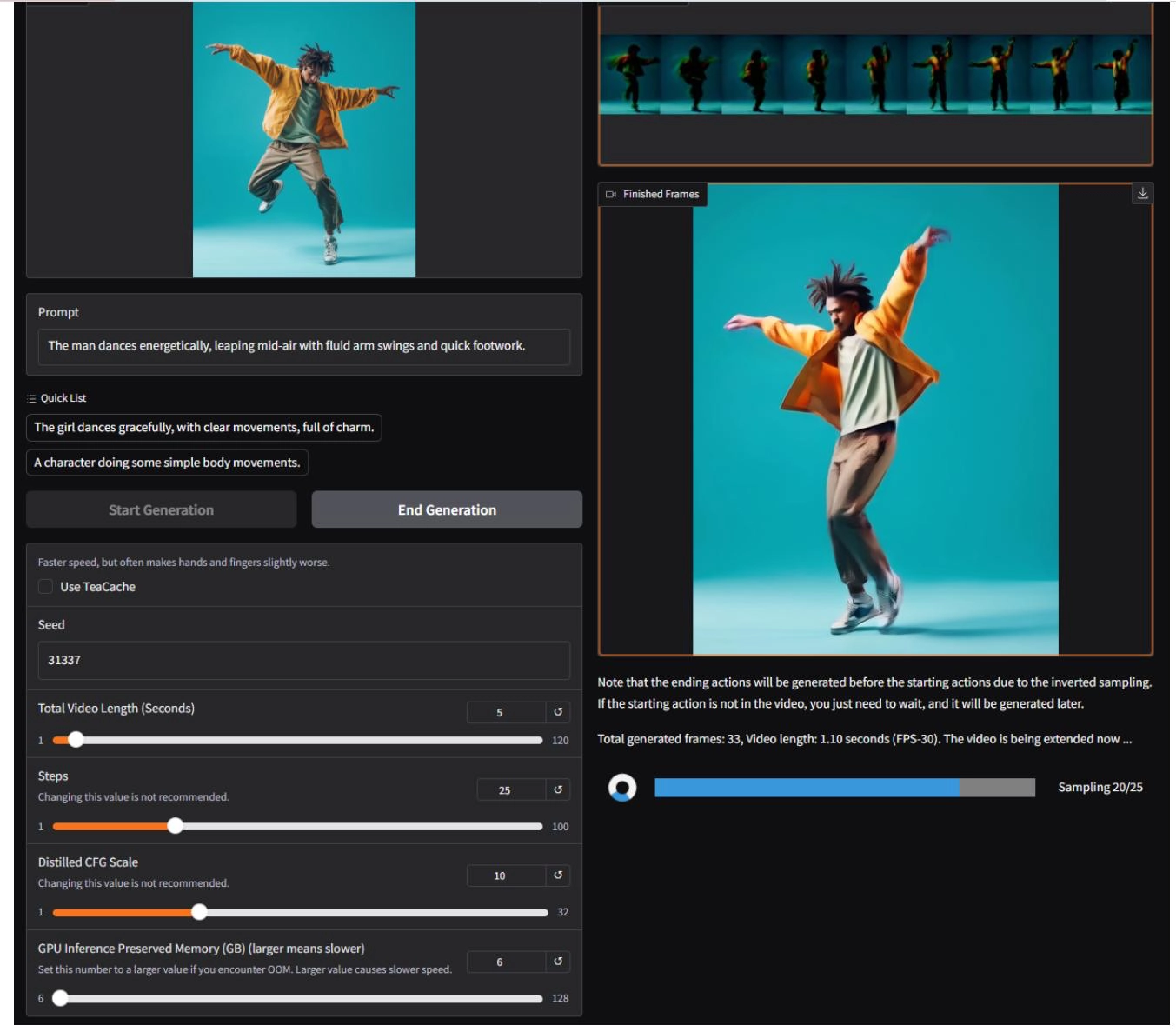Image resolution: width=1176 pixels, height=1032 pixels.
Task: Download the Finished Frames video
Action: 1142,194
